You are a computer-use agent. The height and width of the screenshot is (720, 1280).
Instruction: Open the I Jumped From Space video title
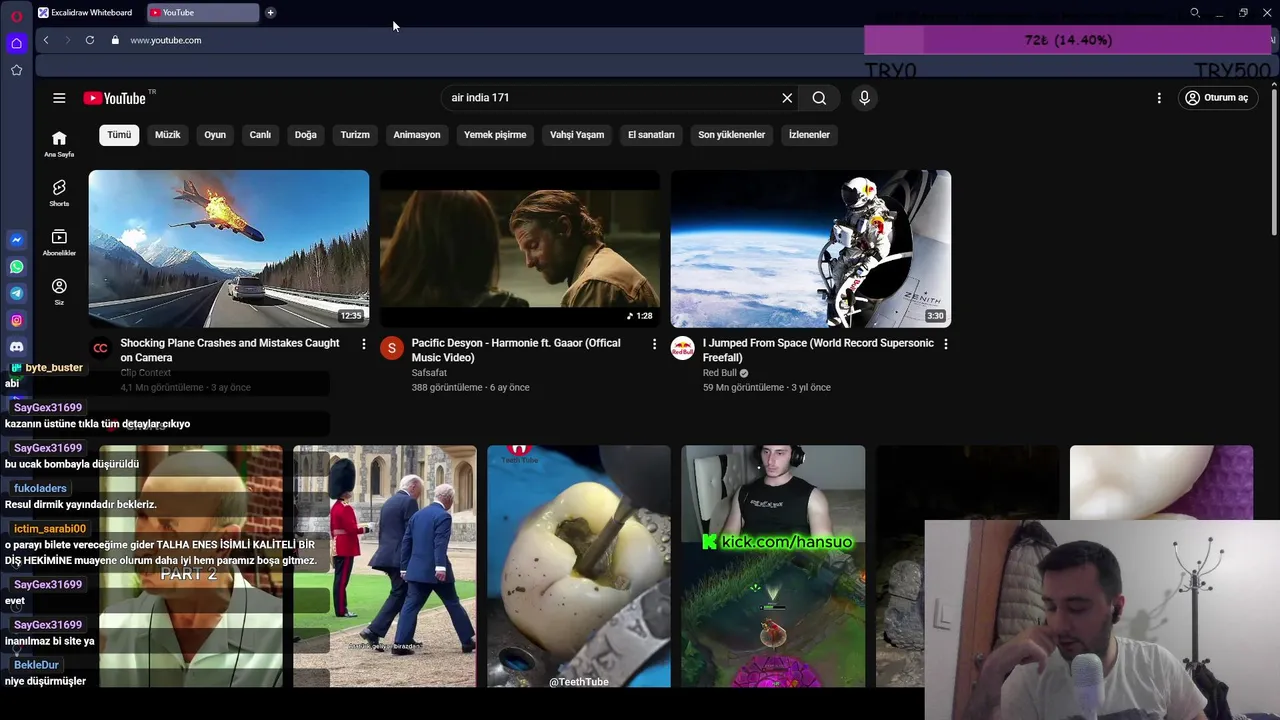point(818,350)
